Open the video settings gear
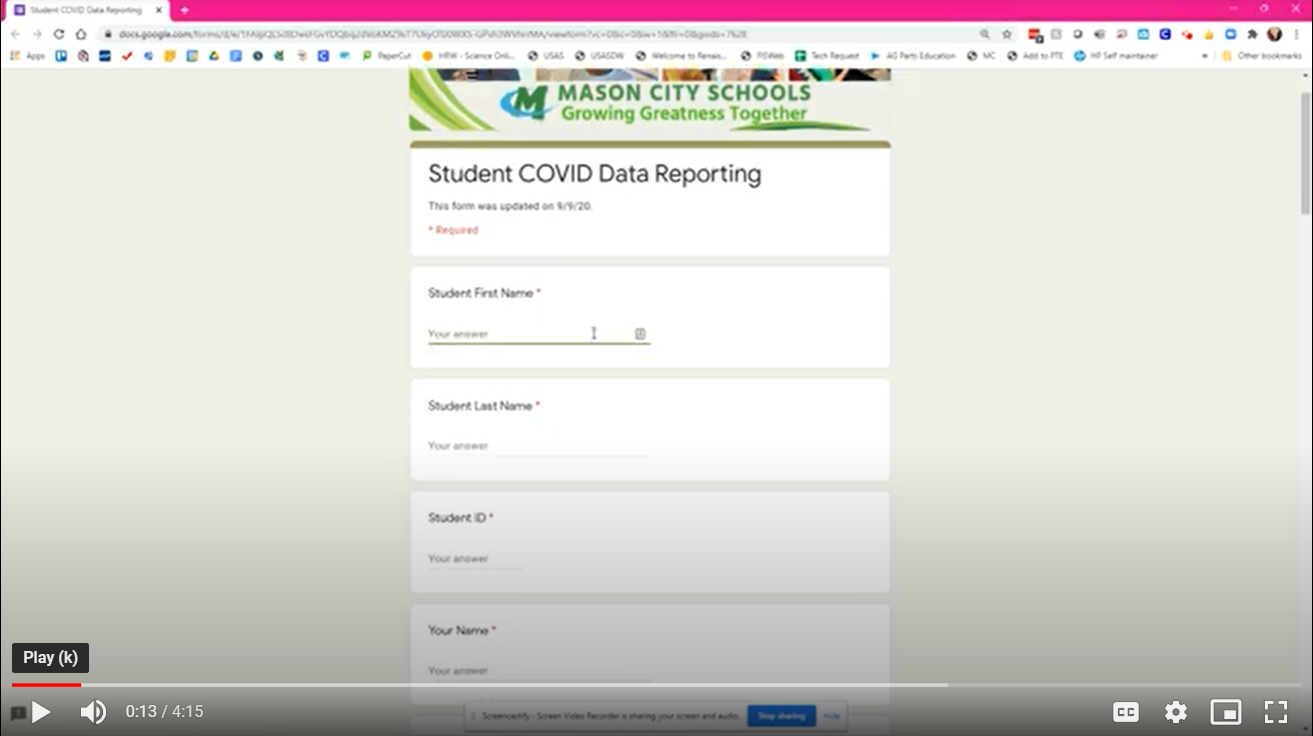1313x736 pixels. click(x=1176, y=712)
